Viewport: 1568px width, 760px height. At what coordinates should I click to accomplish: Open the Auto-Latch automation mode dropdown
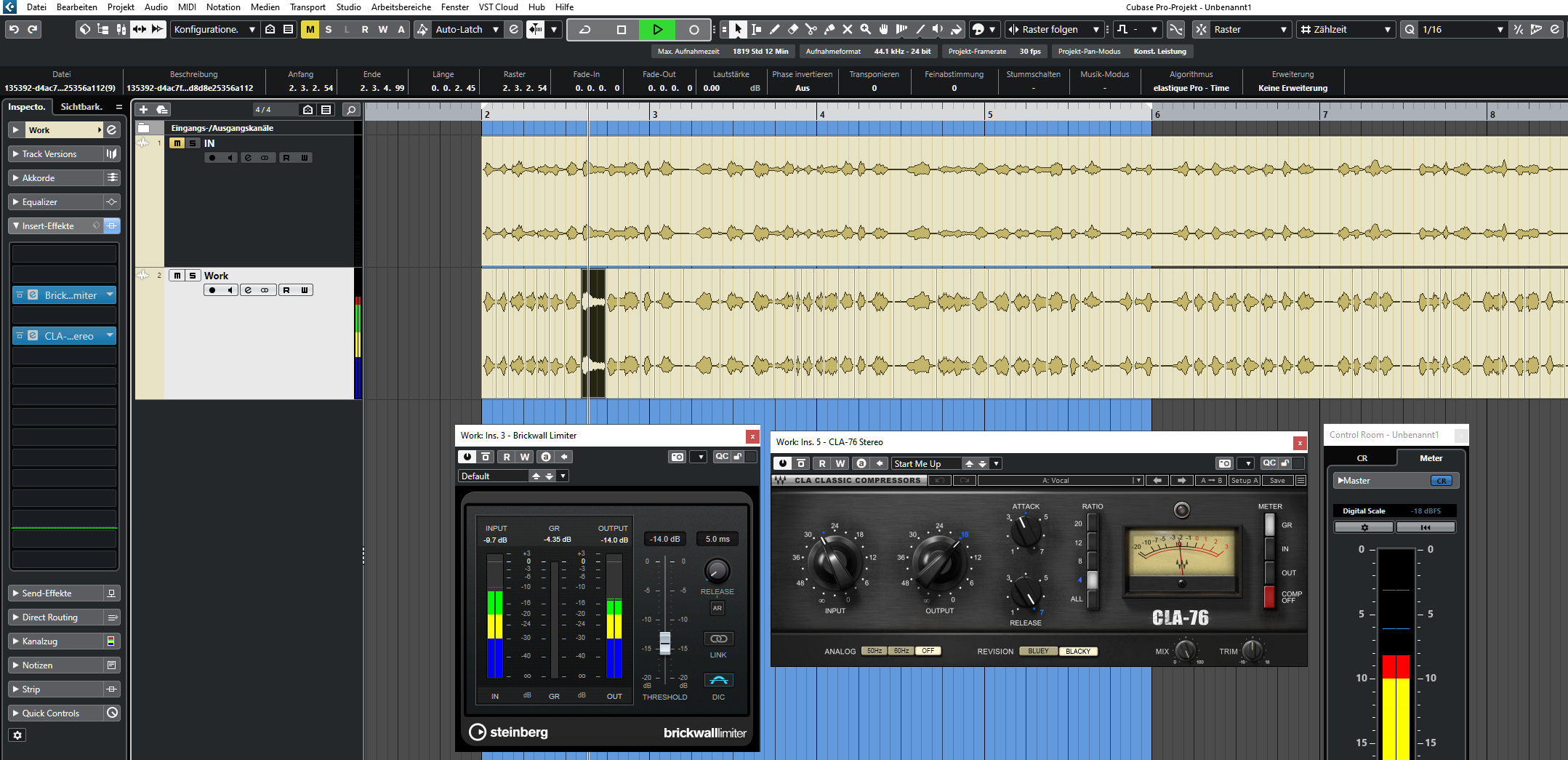click(x=496, y=30)
